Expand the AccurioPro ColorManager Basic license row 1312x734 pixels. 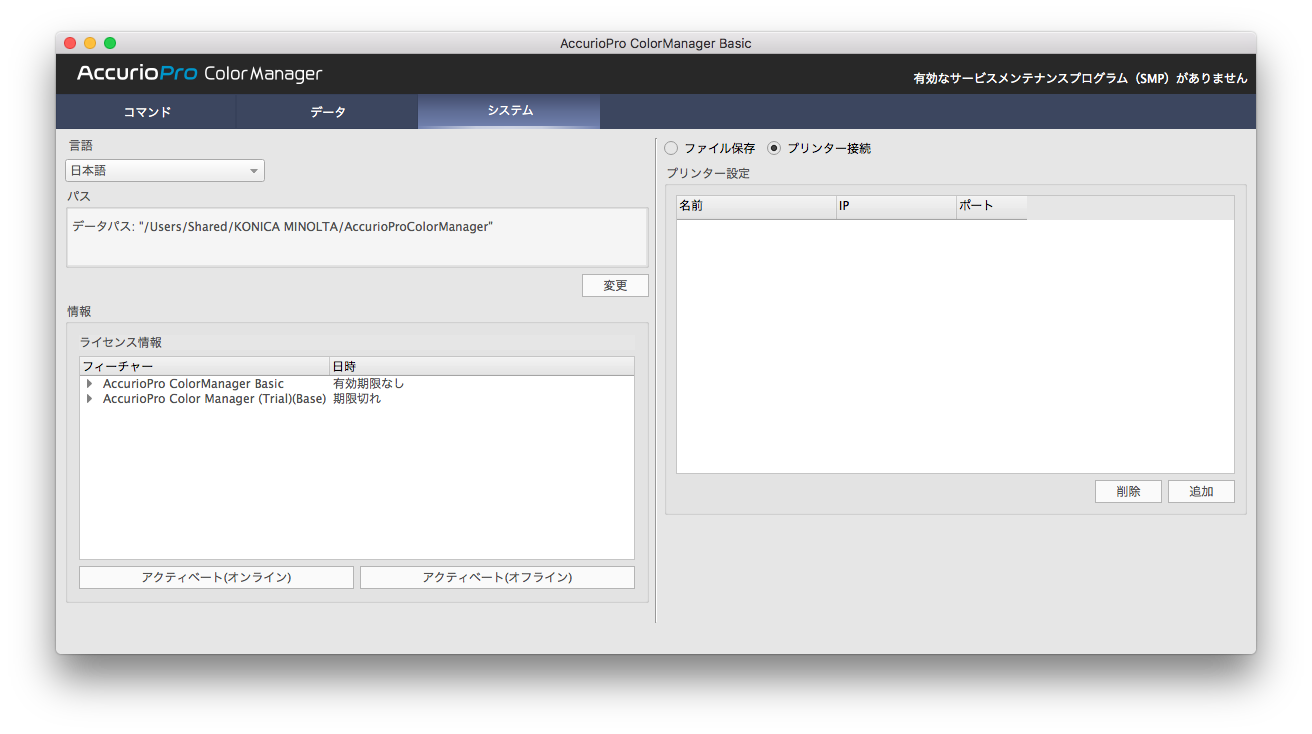pyautogui.click(x=90, y=384)
